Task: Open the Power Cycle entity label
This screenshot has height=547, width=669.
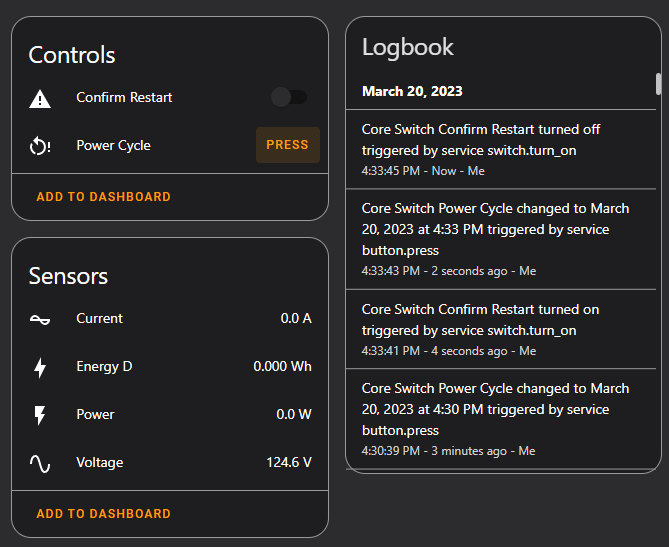Action: [113, 146]
